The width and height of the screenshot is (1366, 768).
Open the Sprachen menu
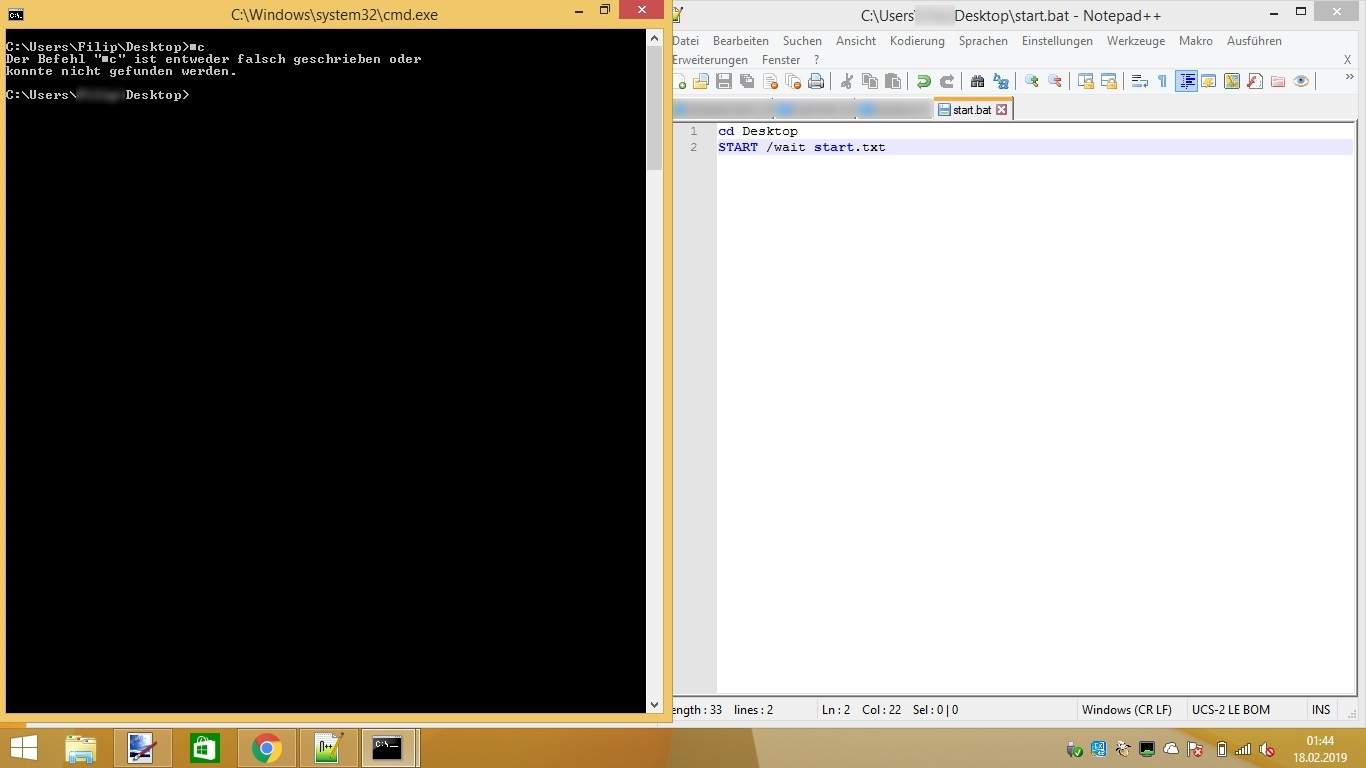tap(983, 41)
